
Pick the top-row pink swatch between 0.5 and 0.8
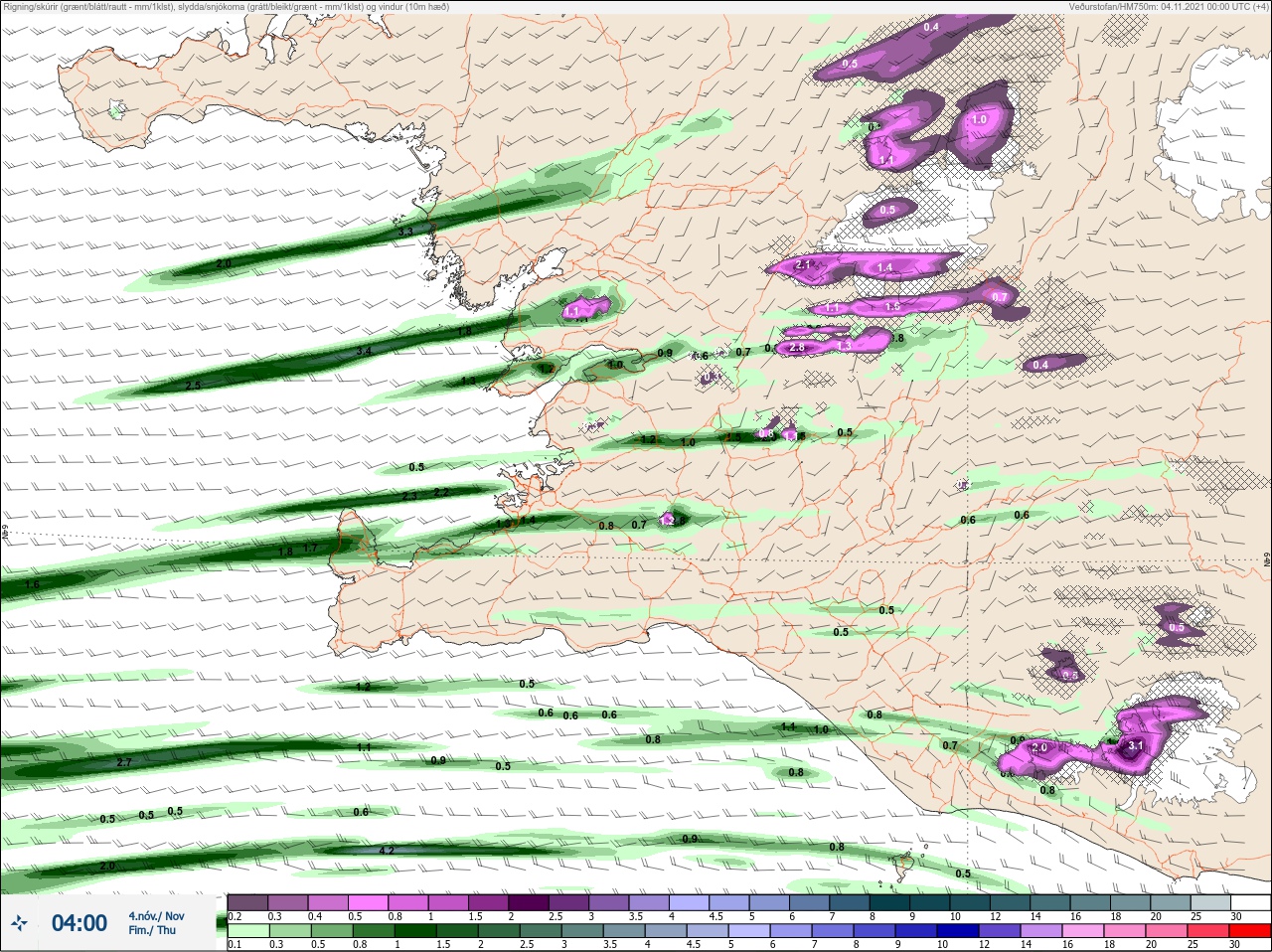[368, 901]
